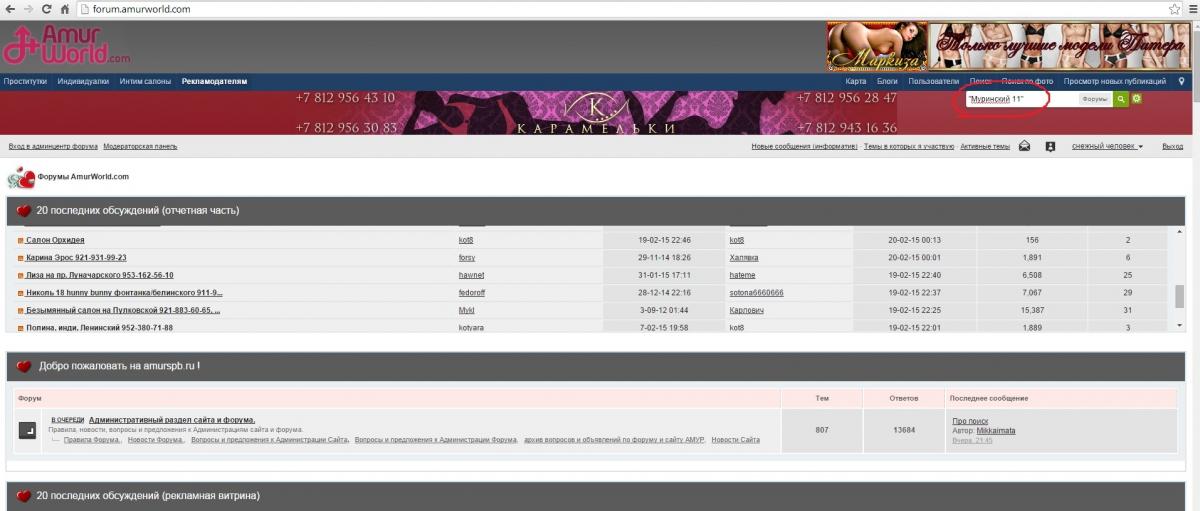The width and height of the screenshot is (1200, 511).
Task: Select 'Просмотр новых публикаций' in the menu
Action: point(1114,81)
